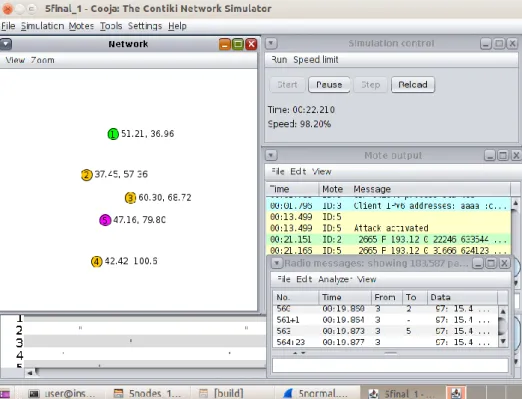
Task: Close the Network panel red button
Action: tap(251, 44)
